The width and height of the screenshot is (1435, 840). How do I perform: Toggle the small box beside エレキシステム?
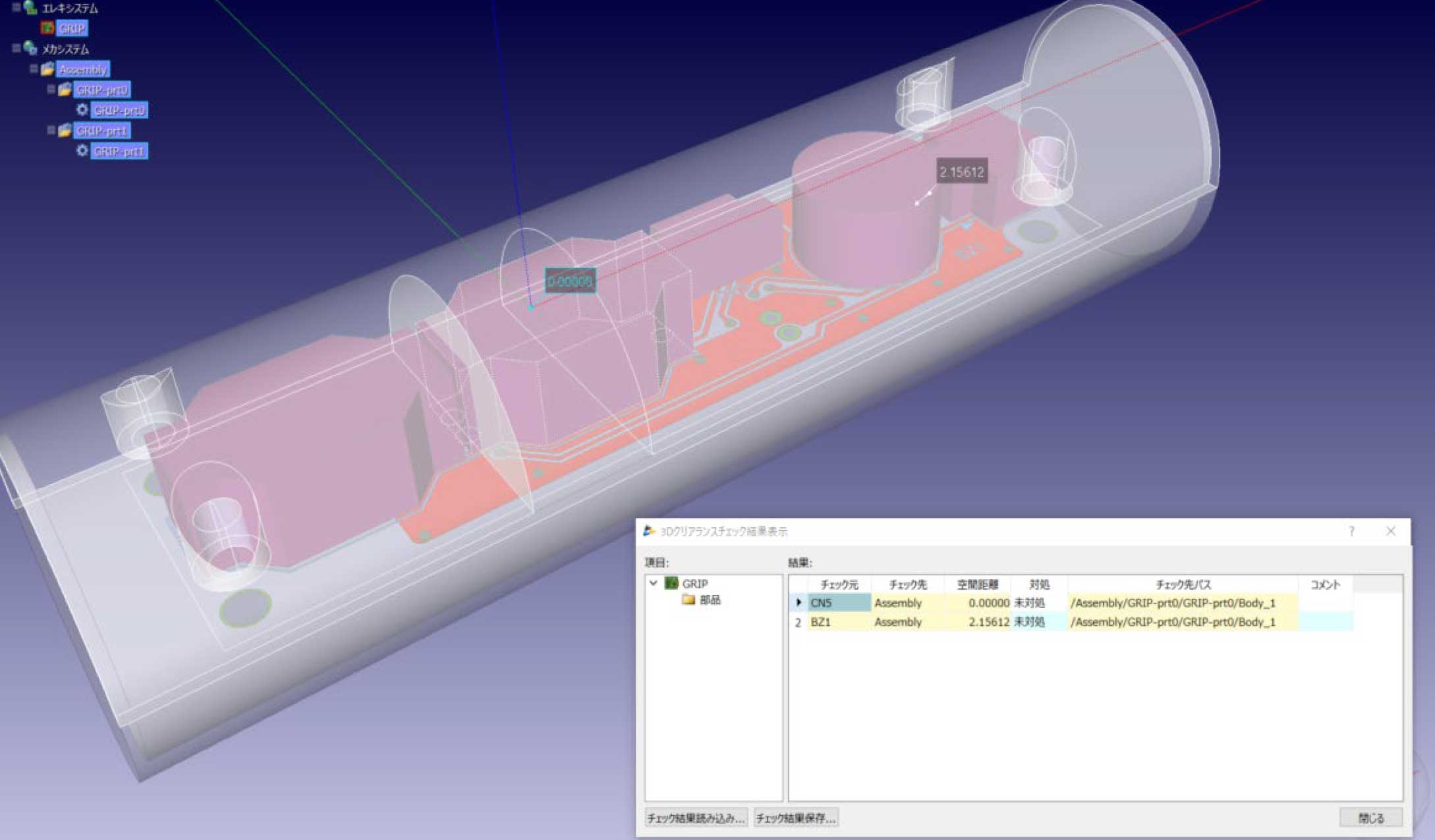click(x=16, y=7)
